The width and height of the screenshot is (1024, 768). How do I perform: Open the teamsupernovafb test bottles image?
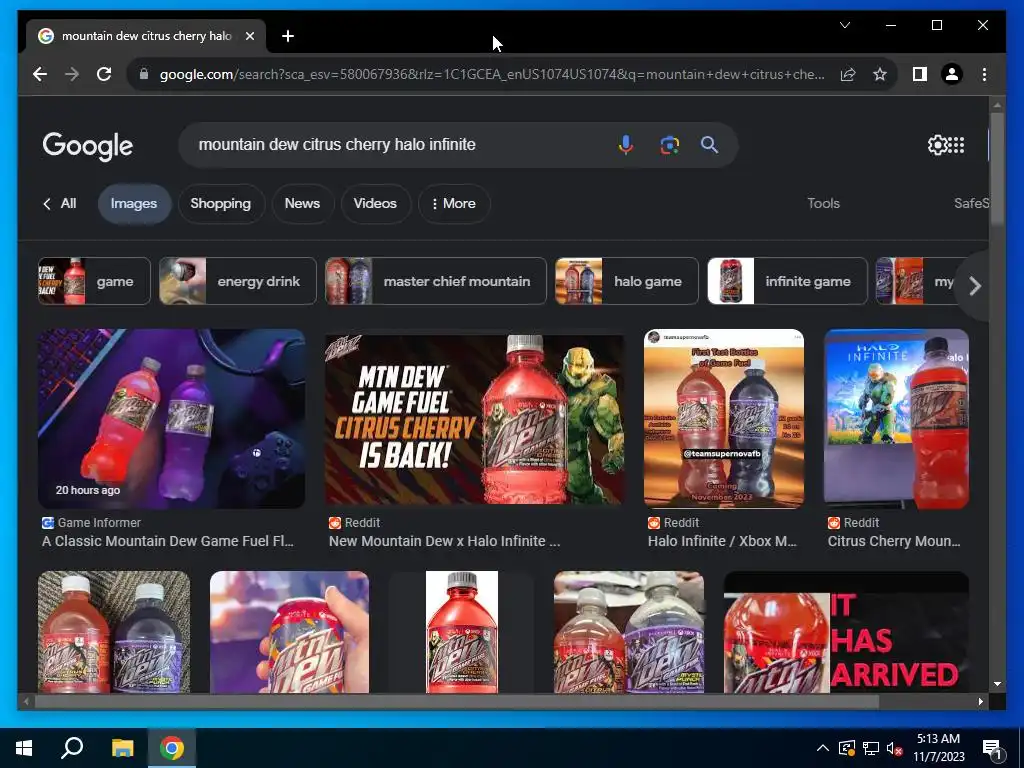(x=724, y=419)
